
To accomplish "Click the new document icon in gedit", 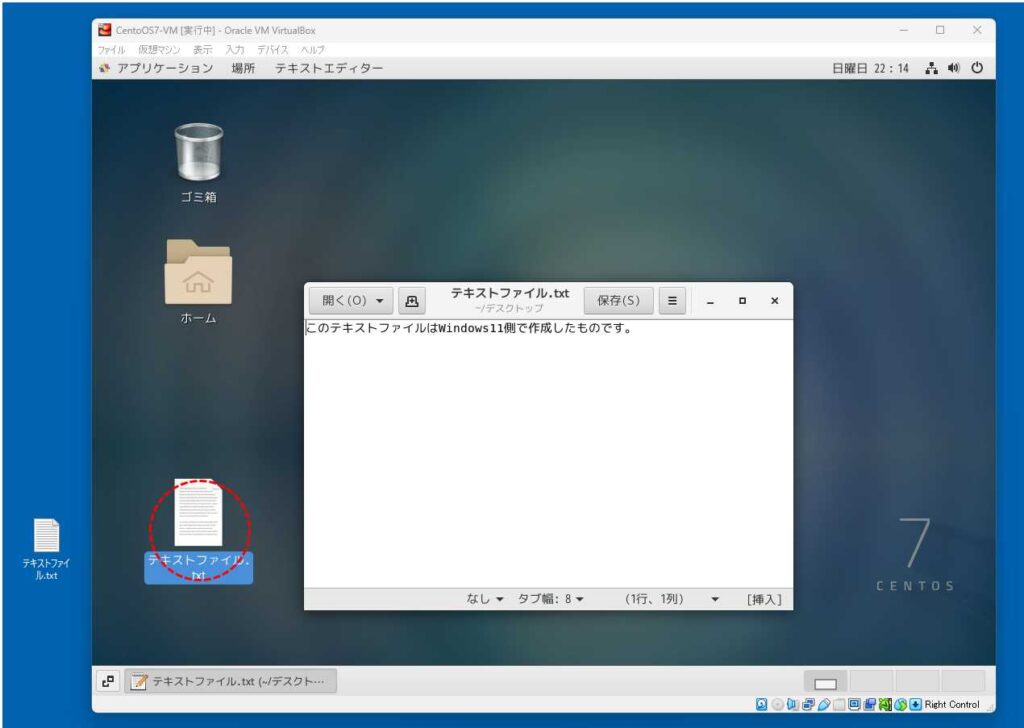I will pyautogui.click(x=411, y=301).
